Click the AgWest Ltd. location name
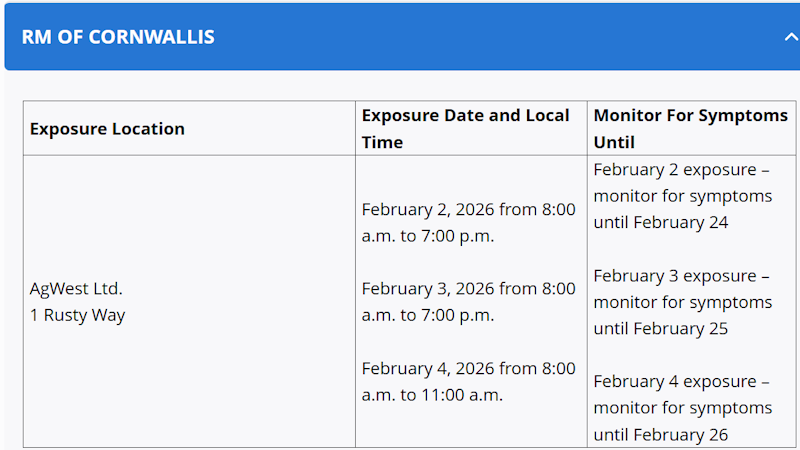 [x=76, y=289]
